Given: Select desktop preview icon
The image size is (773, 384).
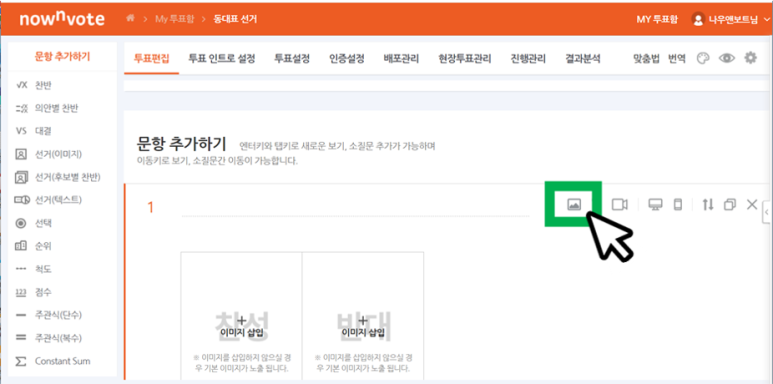Looking at the screenshot, I should tap(655, 205).
